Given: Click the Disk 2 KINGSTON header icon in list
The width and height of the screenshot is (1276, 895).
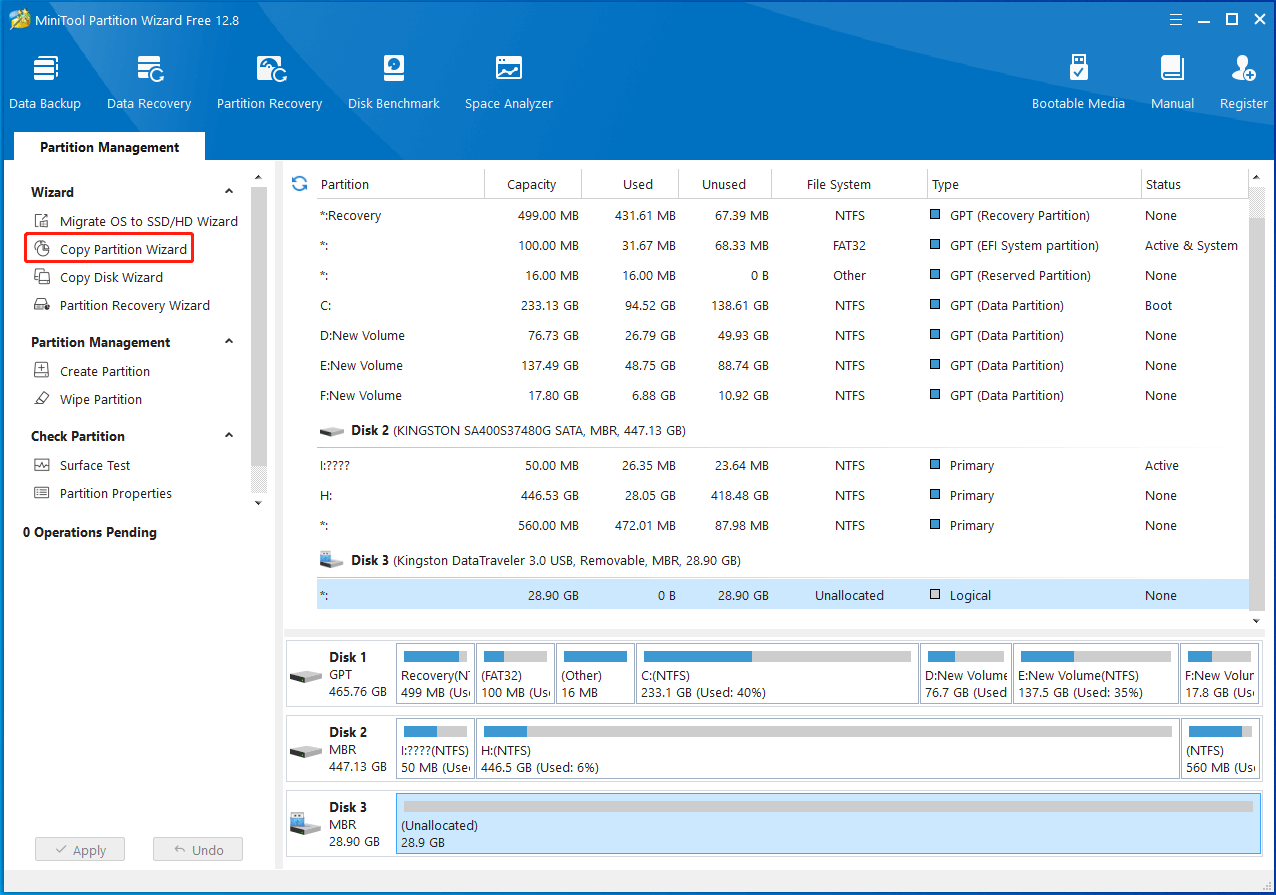Looking at the screenshot, I should [x=332, y=431].
